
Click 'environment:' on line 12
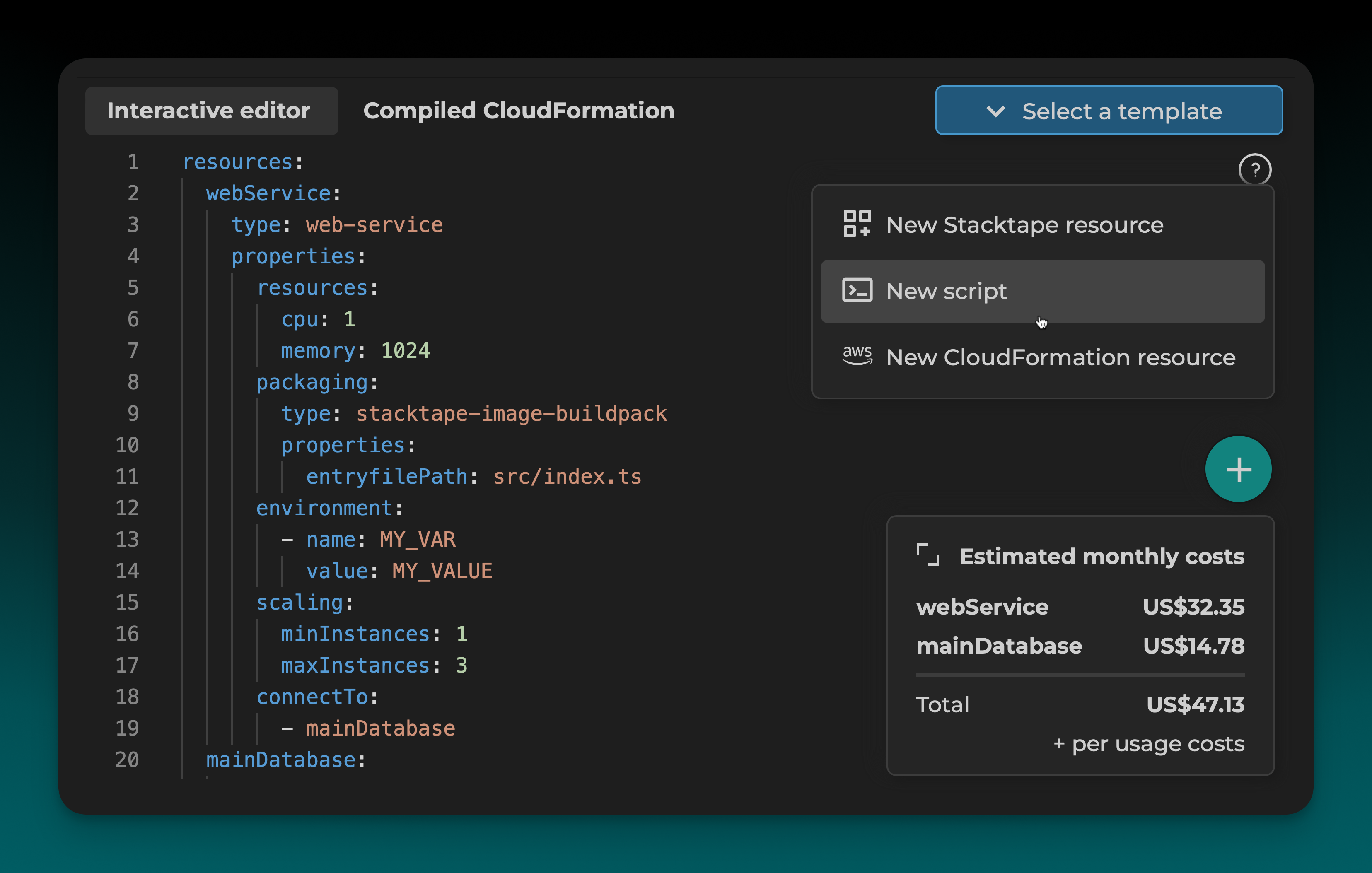(330, 508)
